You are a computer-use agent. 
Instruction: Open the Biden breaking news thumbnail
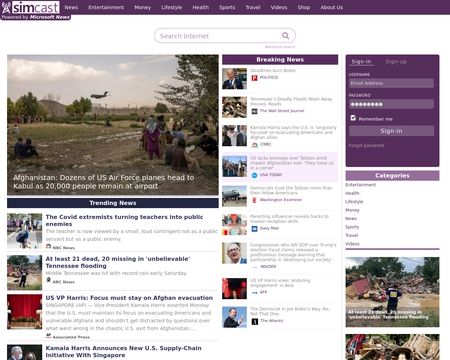[x=235, y=79]
